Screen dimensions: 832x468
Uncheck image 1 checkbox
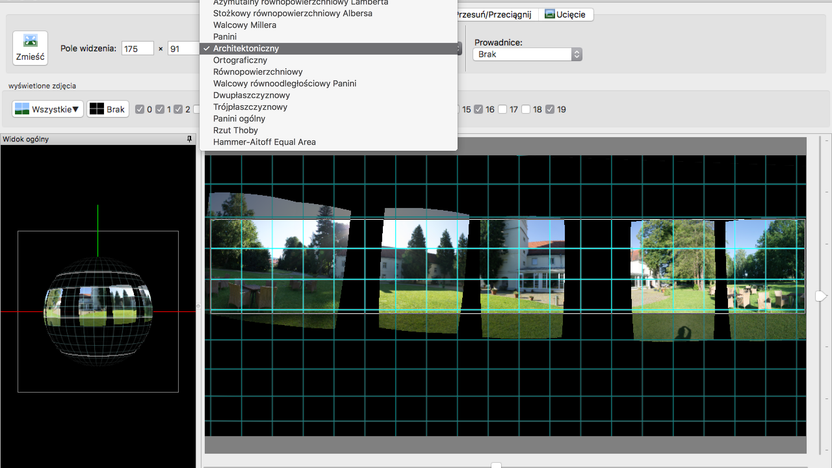[x=160, y=109]
